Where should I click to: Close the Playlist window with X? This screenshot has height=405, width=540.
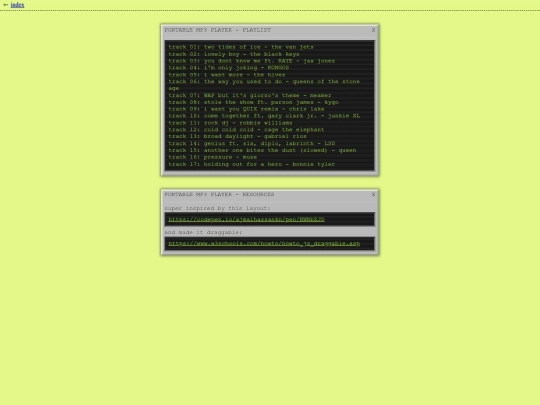[x=373, y=30]
